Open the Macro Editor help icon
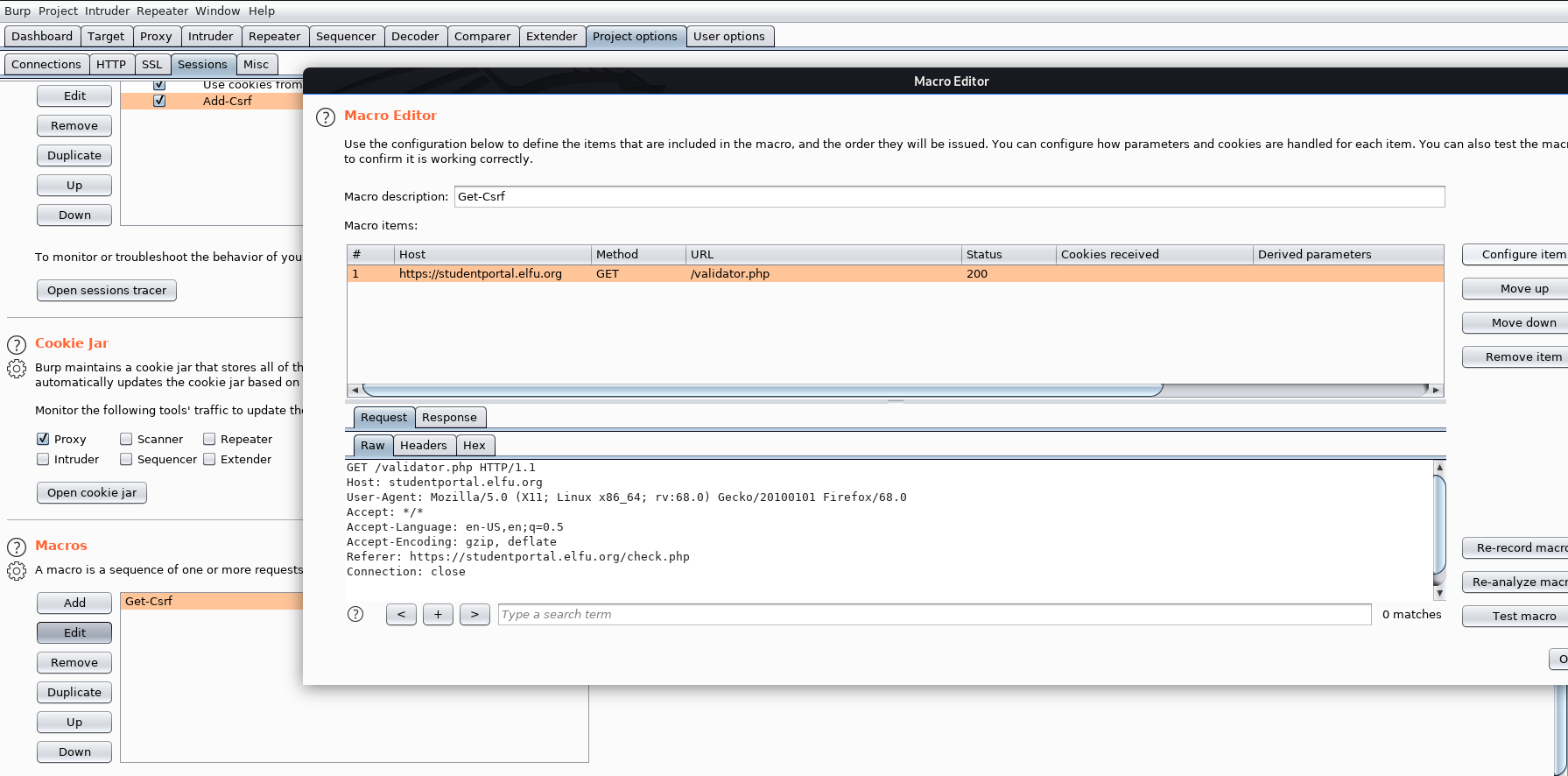1568x776 pixels. click(x=325, y=117)
